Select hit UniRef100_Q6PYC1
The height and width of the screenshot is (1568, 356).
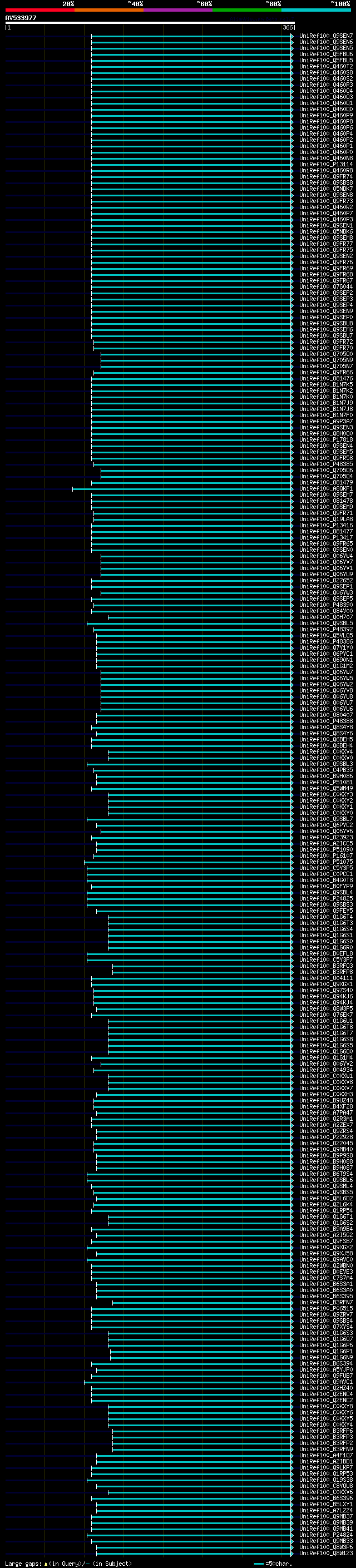tap(326, 654)
